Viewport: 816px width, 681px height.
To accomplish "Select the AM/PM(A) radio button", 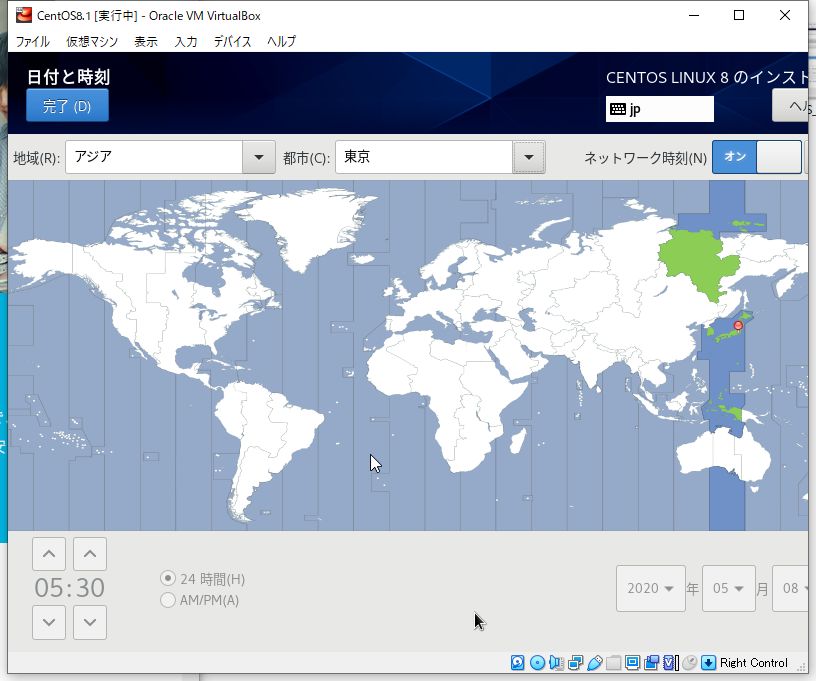I will point(168,600).
